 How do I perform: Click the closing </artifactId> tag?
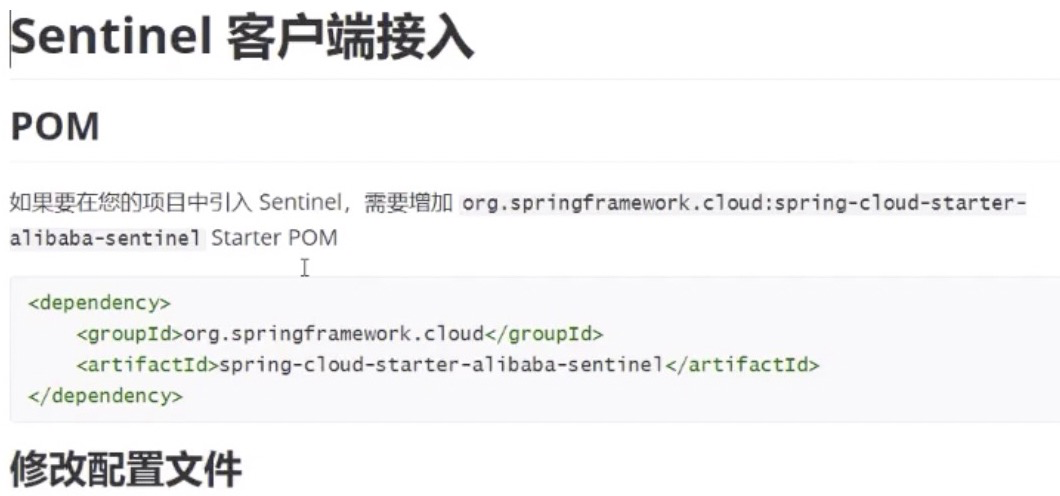coord(742,365)
